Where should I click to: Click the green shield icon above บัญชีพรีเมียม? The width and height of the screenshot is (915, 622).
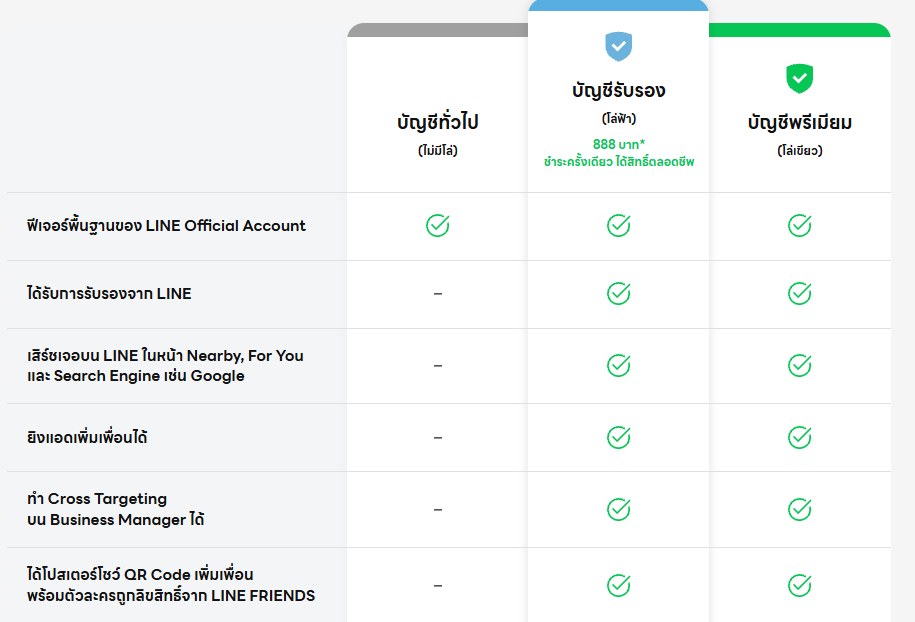tap(799, 78)
